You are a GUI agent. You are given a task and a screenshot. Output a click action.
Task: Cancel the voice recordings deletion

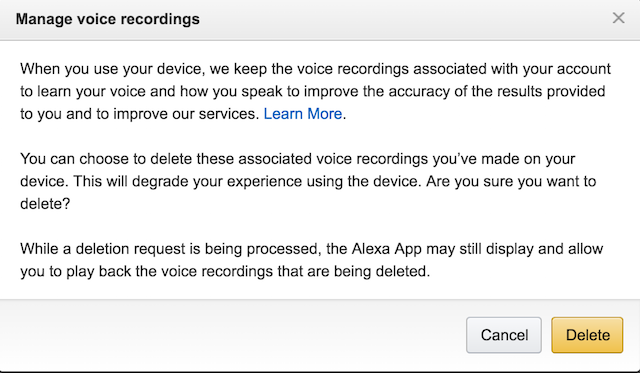pyautogui.click(x=504, y=335)
